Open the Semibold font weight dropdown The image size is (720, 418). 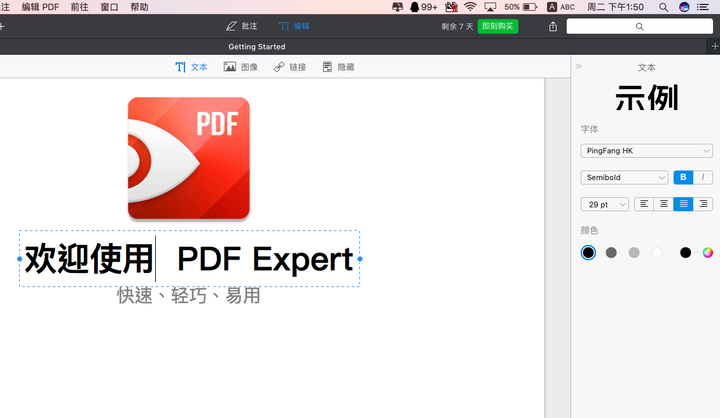[x=624, y=177]
